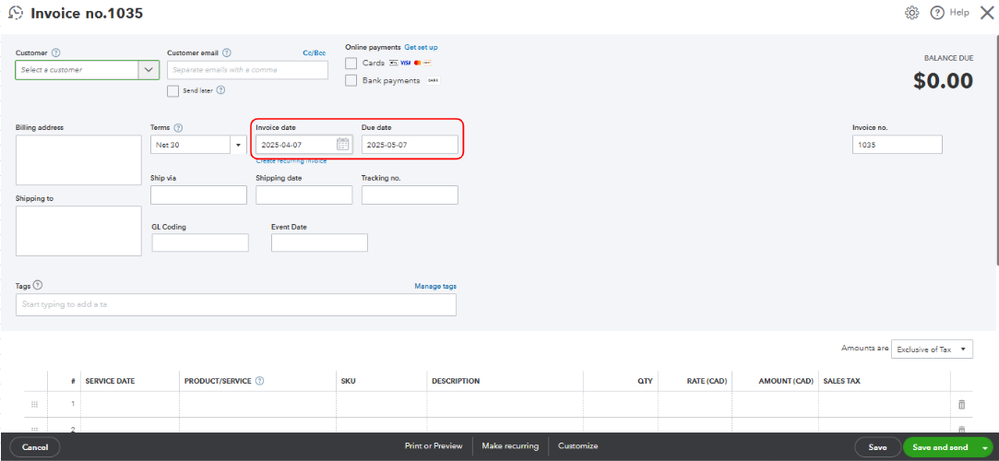This screenshot has height=461, width=999.
Task: Open the Select a customer dropdown
Action: [148, 70]
